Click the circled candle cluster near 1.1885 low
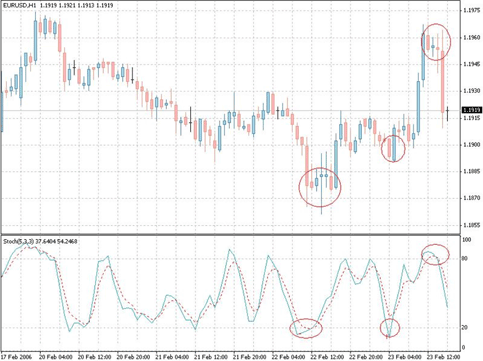Screen dimensions: 483x361 coord(320,187)
